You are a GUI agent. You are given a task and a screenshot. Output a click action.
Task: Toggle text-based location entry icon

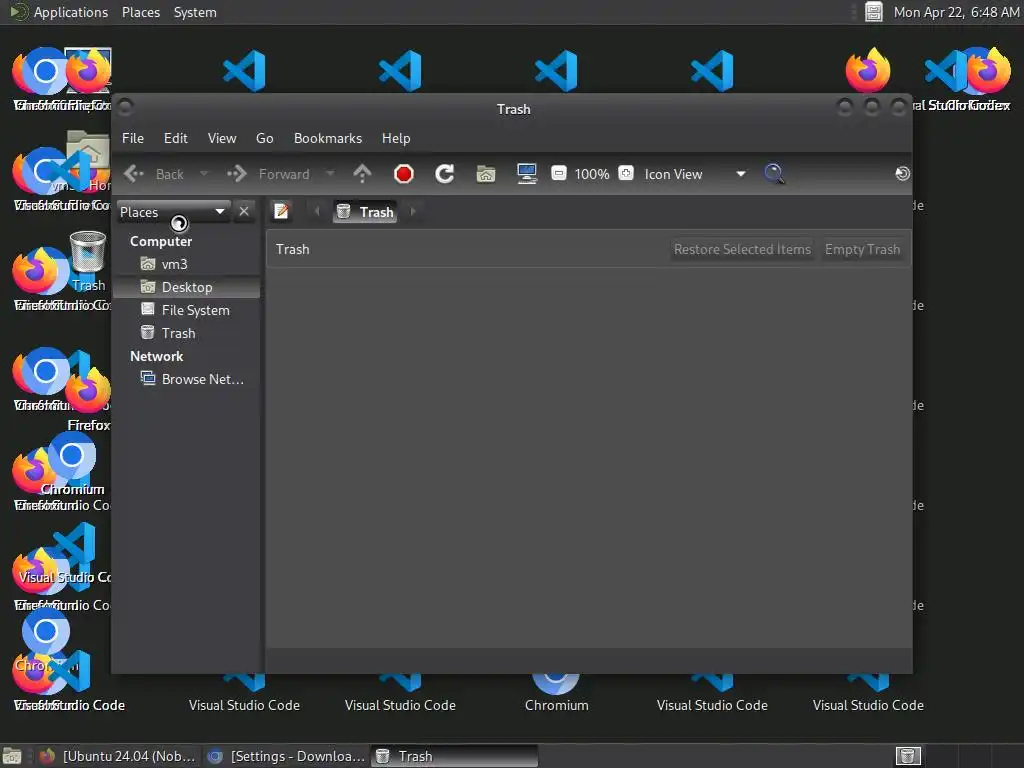281,212
